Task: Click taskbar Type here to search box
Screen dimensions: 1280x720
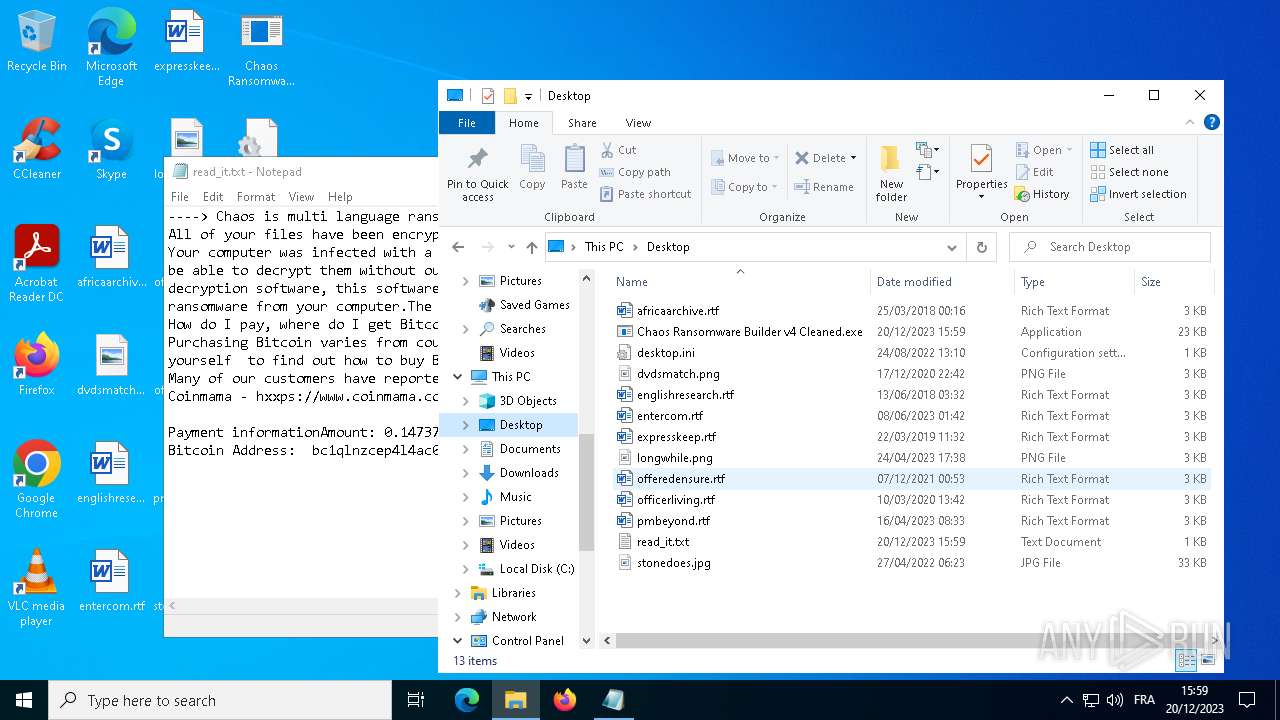Action: pyautogui.click(x=220, y=700)
